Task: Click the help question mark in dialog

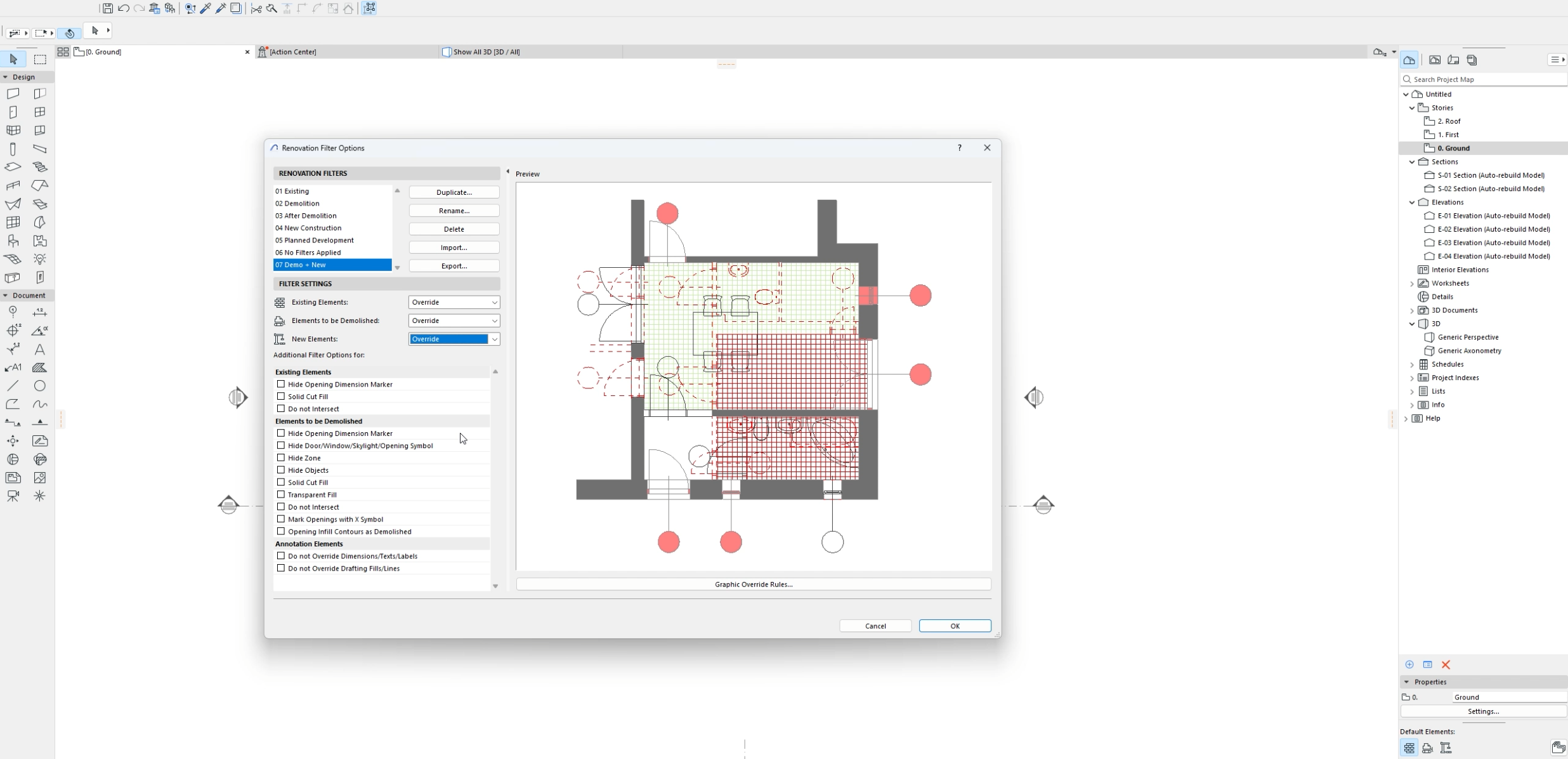Action: pos(960,148)
